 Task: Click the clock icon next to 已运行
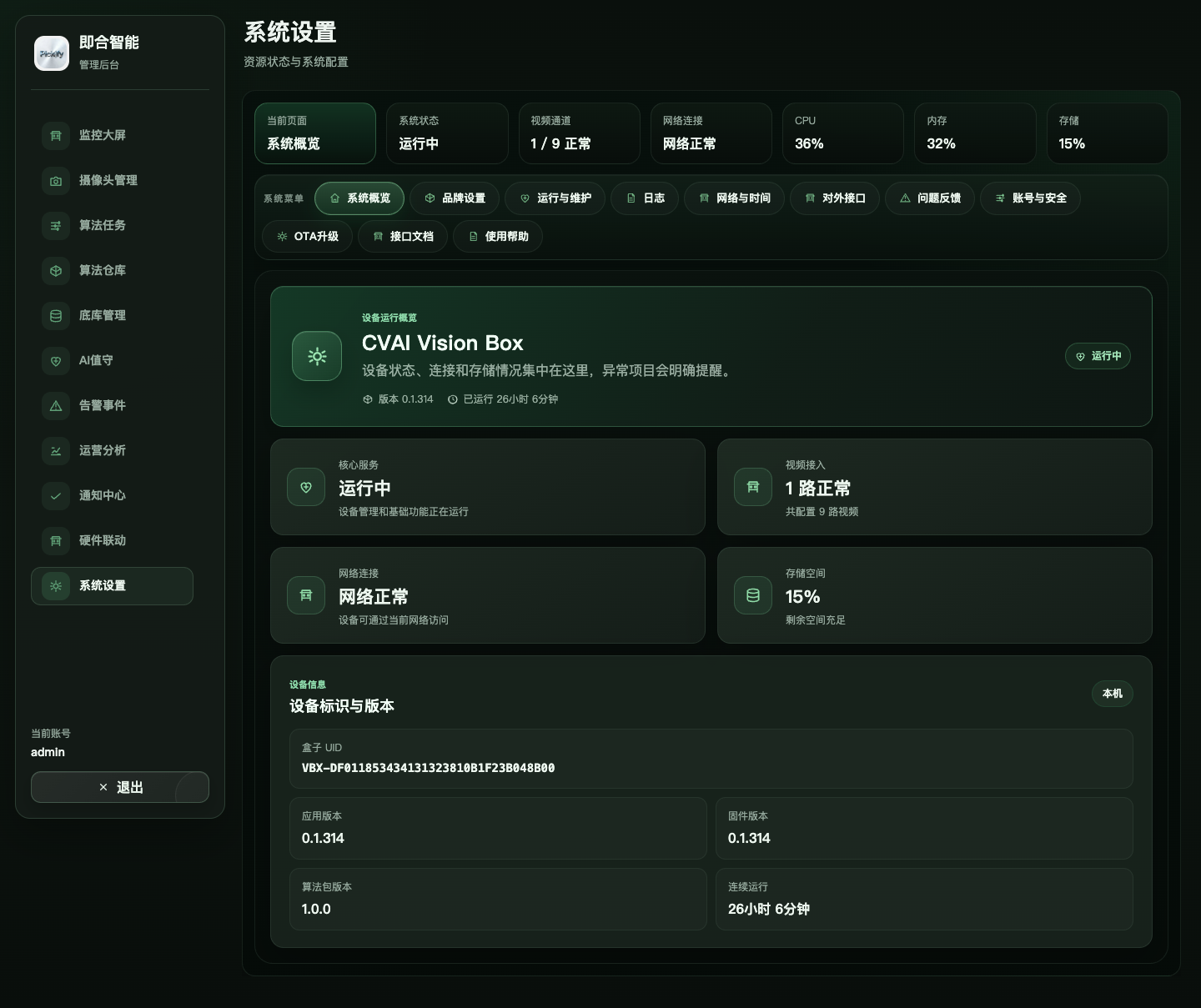pyautogui.click(x=453, y=399)
